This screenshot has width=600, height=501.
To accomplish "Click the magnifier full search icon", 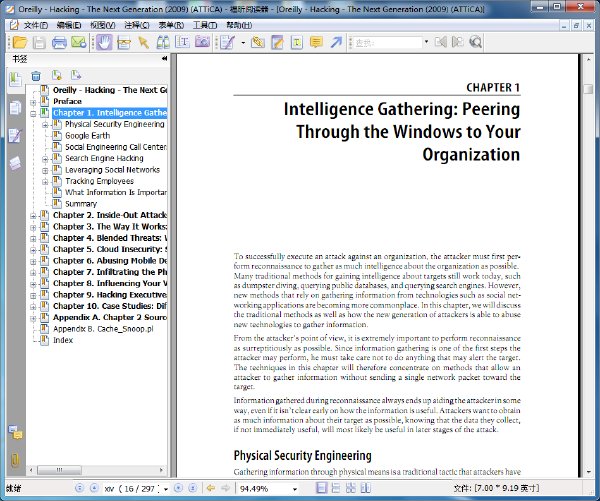I will tap(476, 42).
